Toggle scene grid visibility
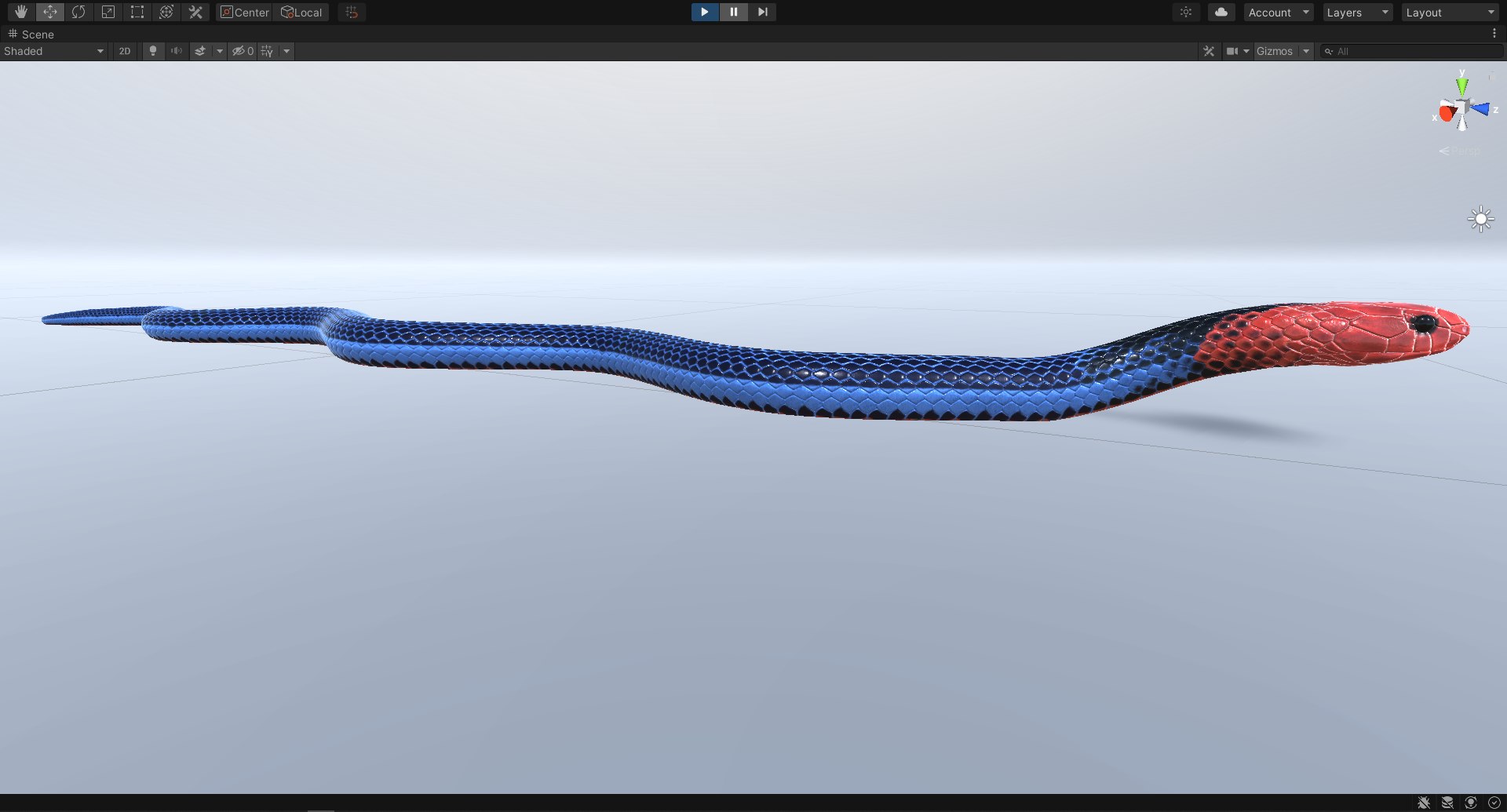 pyautogui.click(x=268, y=51)
